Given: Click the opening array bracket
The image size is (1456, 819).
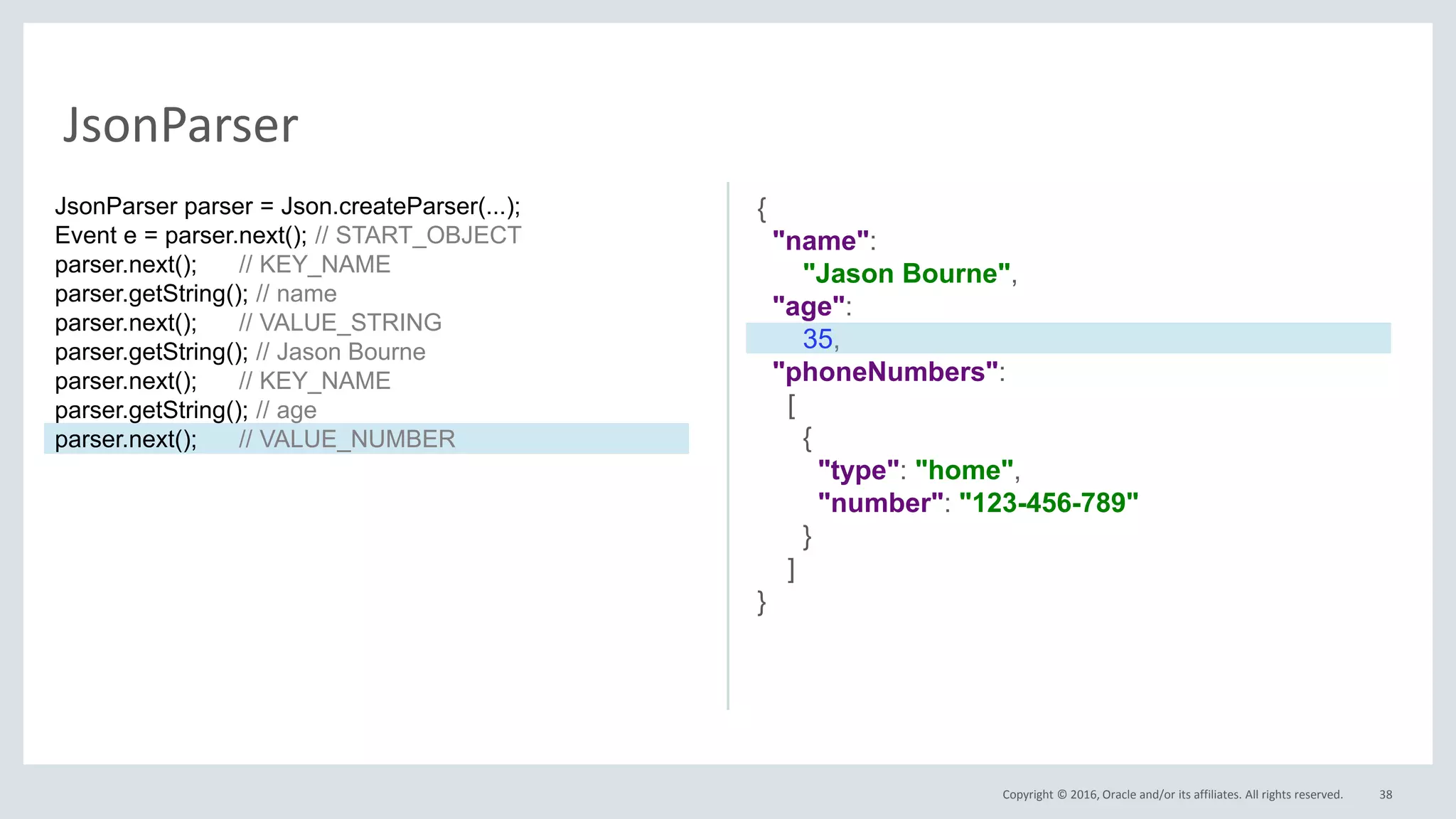Looking at the screenshot, I should [791, 406].
